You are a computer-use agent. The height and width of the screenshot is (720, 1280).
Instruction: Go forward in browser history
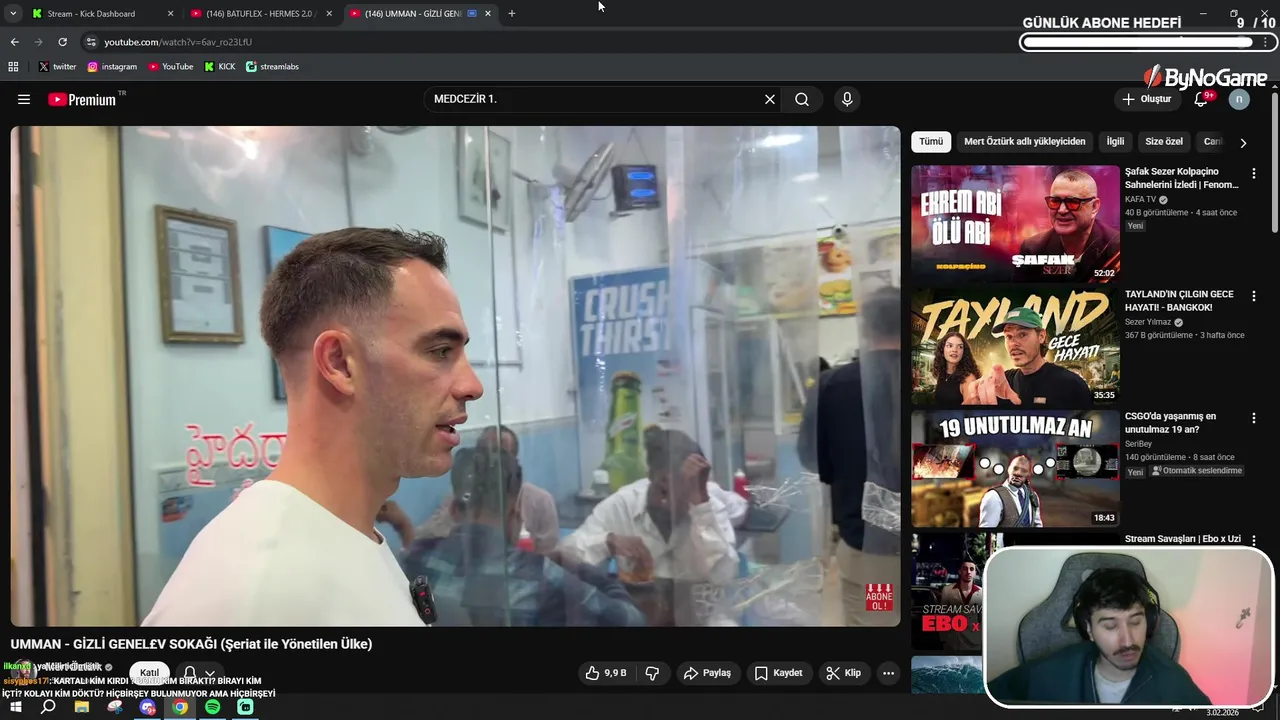coord(38,42)
